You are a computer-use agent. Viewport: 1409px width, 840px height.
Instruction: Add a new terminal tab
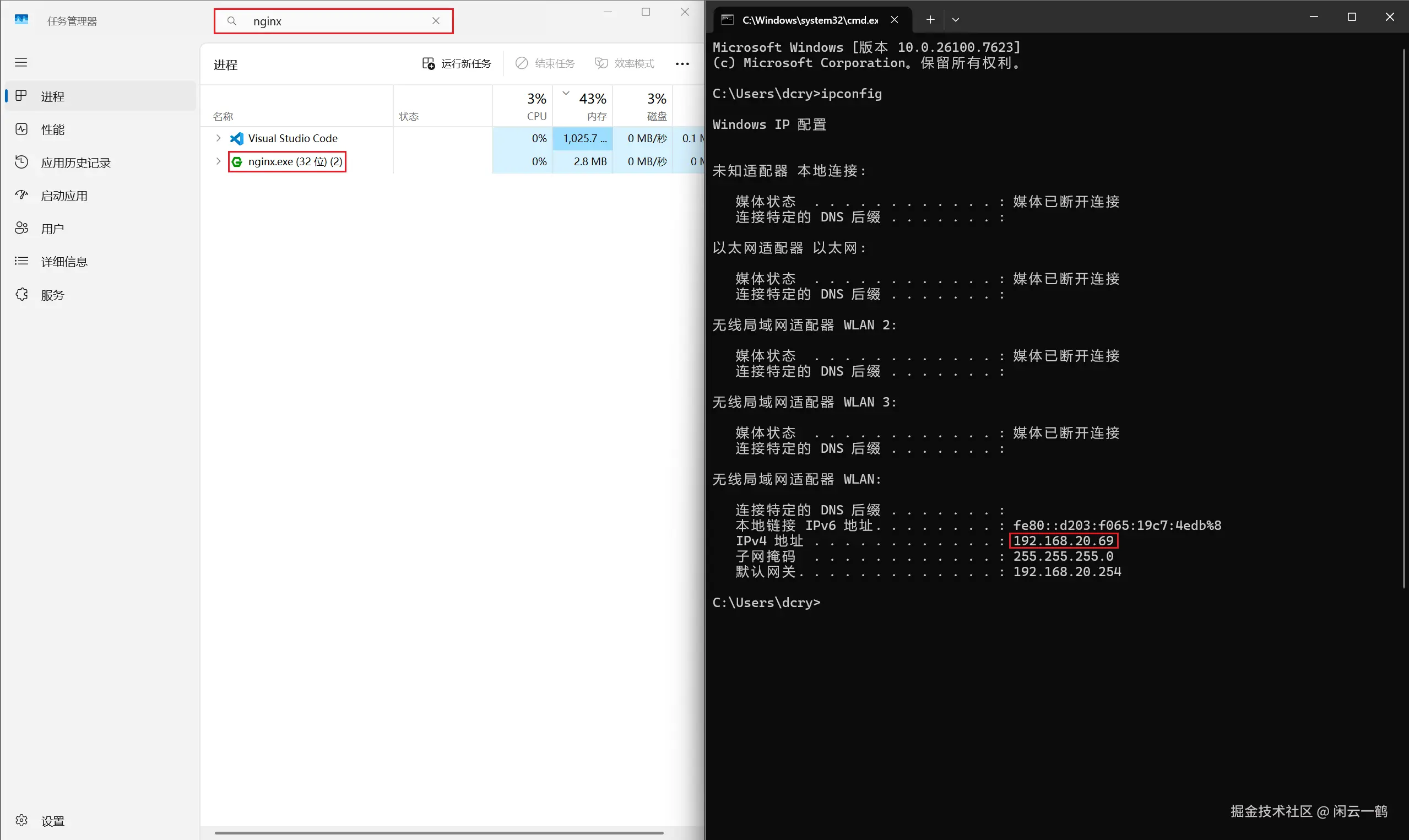pos(930,20)
